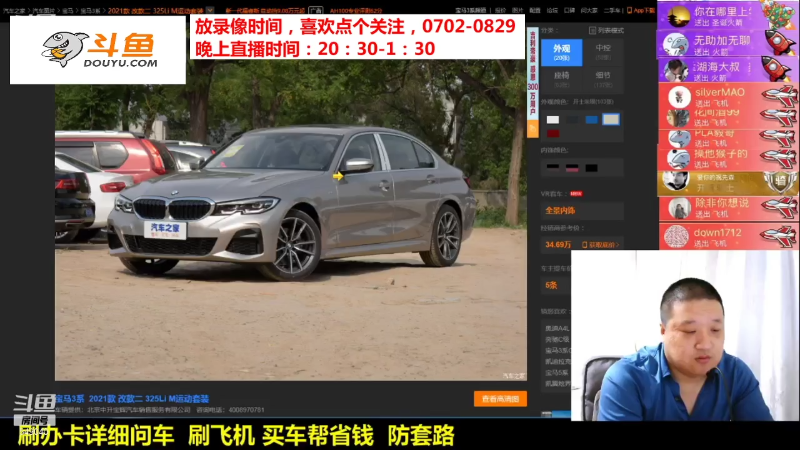Screen dimensions: 800x450
Task: Select the 外观 exterior photo category
Action: coord(561,52)
